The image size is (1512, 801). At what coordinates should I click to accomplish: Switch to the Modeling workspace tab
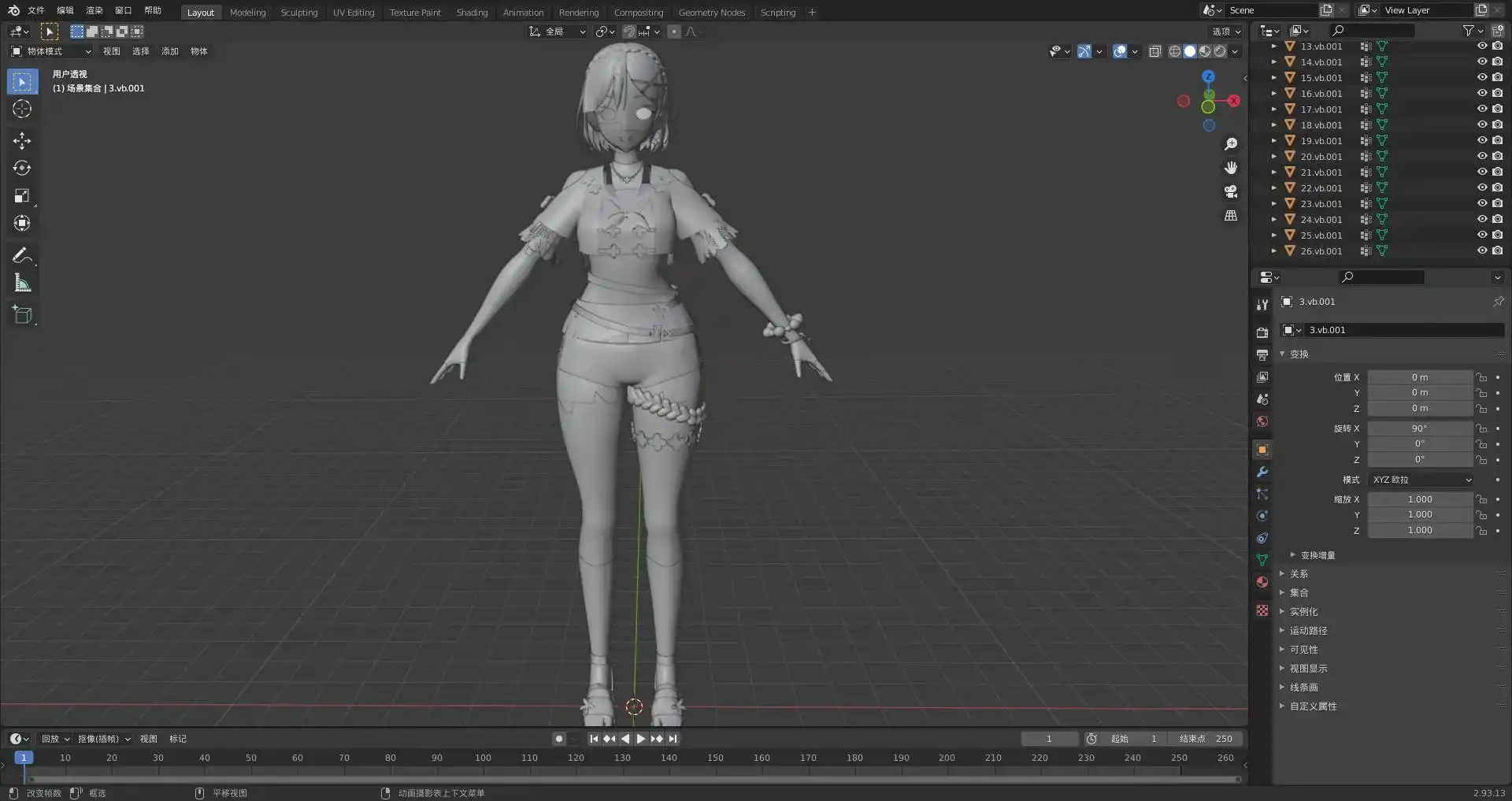[x=247, y=12]
